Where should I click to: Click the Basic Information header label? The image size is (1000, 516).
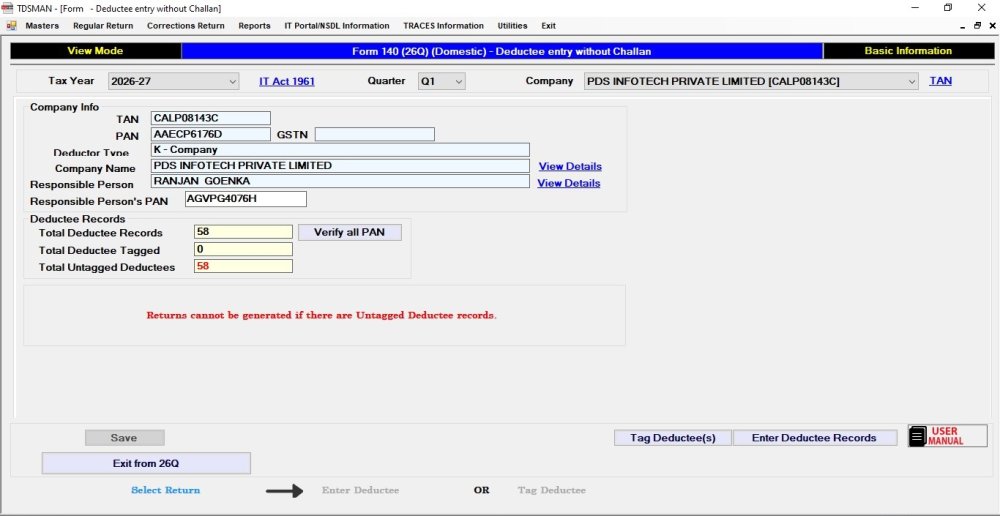click(908, 51)
